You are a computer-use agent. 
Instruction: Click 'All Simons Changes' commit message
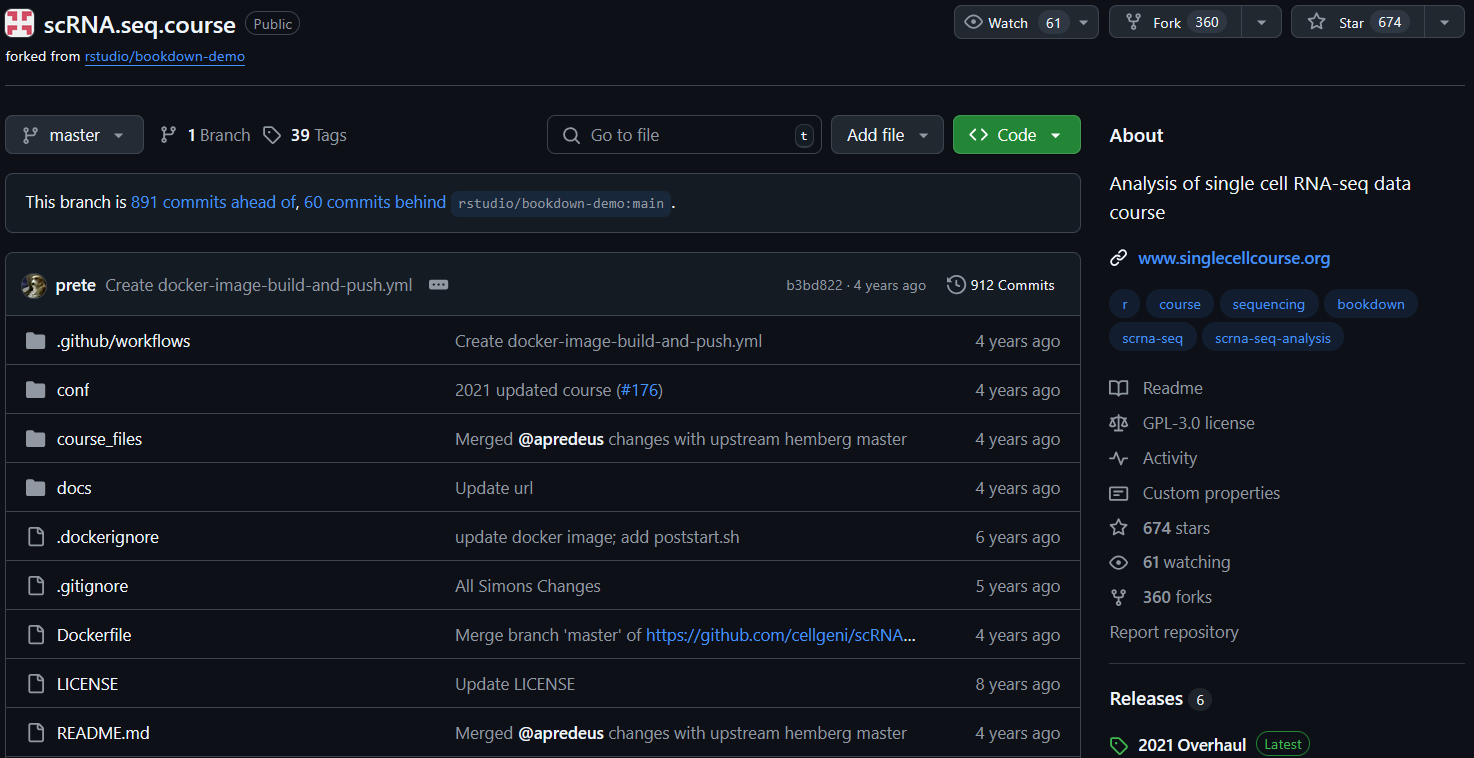point(528,586)
